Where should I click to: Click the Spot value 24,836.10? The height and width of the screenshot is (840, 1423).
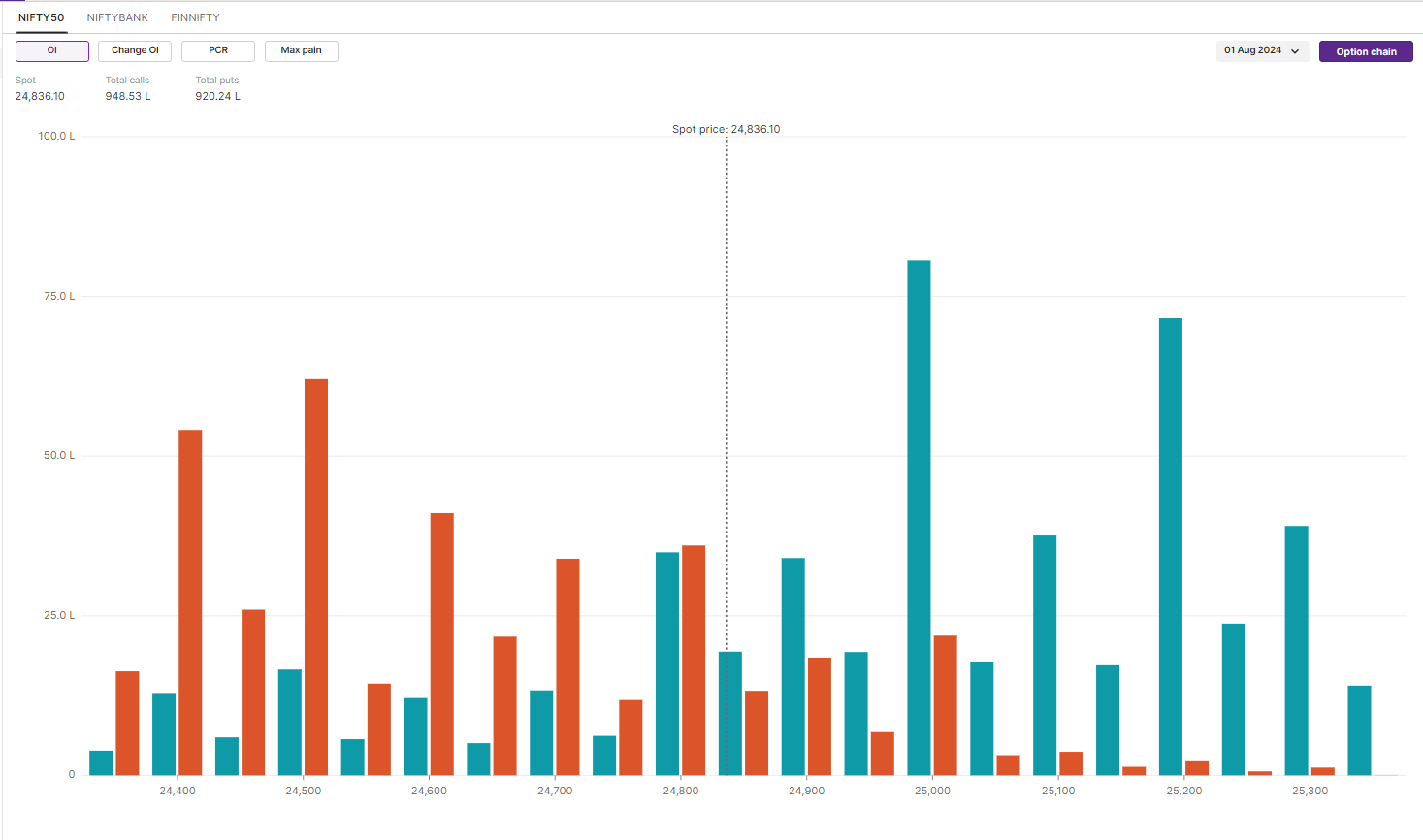click(40, 96)
